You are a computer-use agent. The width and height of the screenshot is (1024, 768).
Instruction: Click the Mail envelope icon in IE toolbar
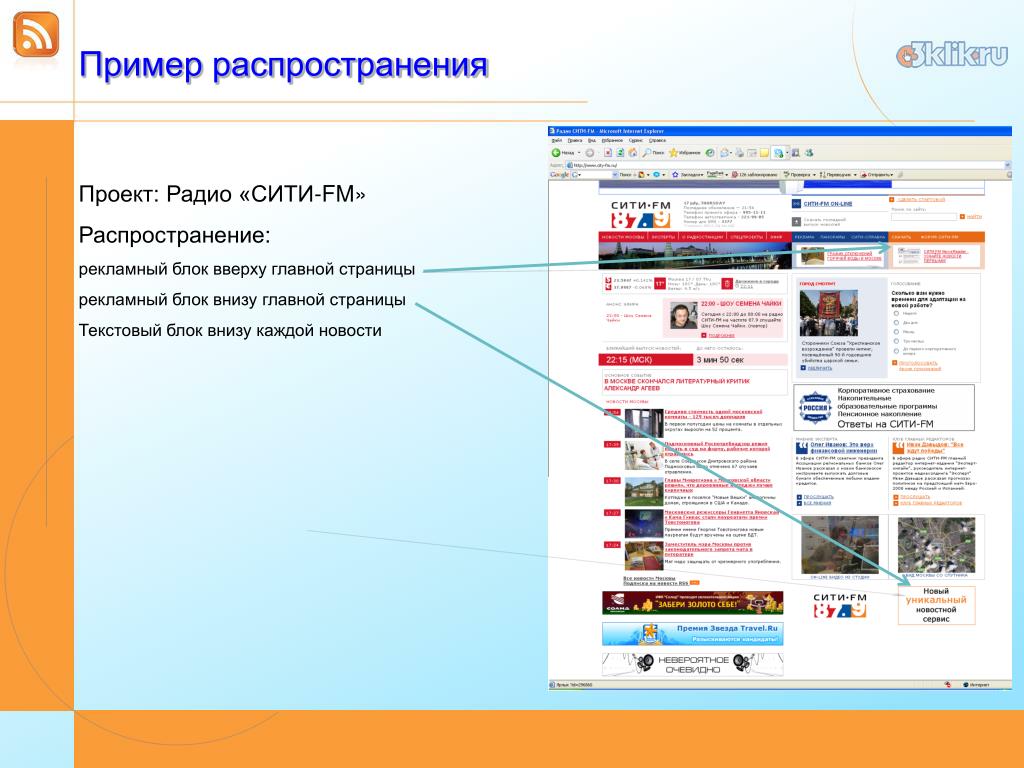(724, 153)
